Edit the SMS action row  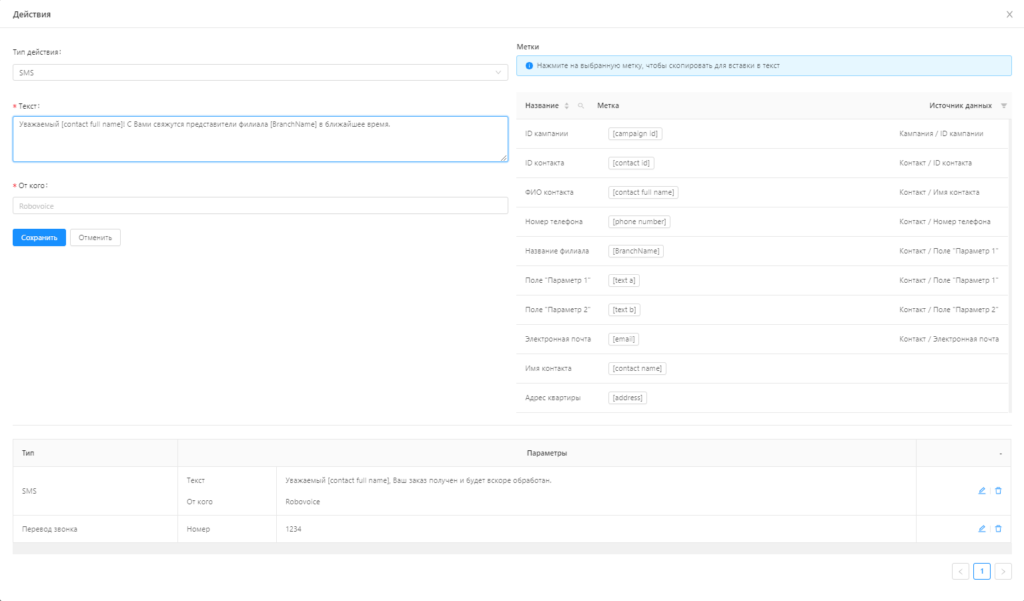(982, 491)
